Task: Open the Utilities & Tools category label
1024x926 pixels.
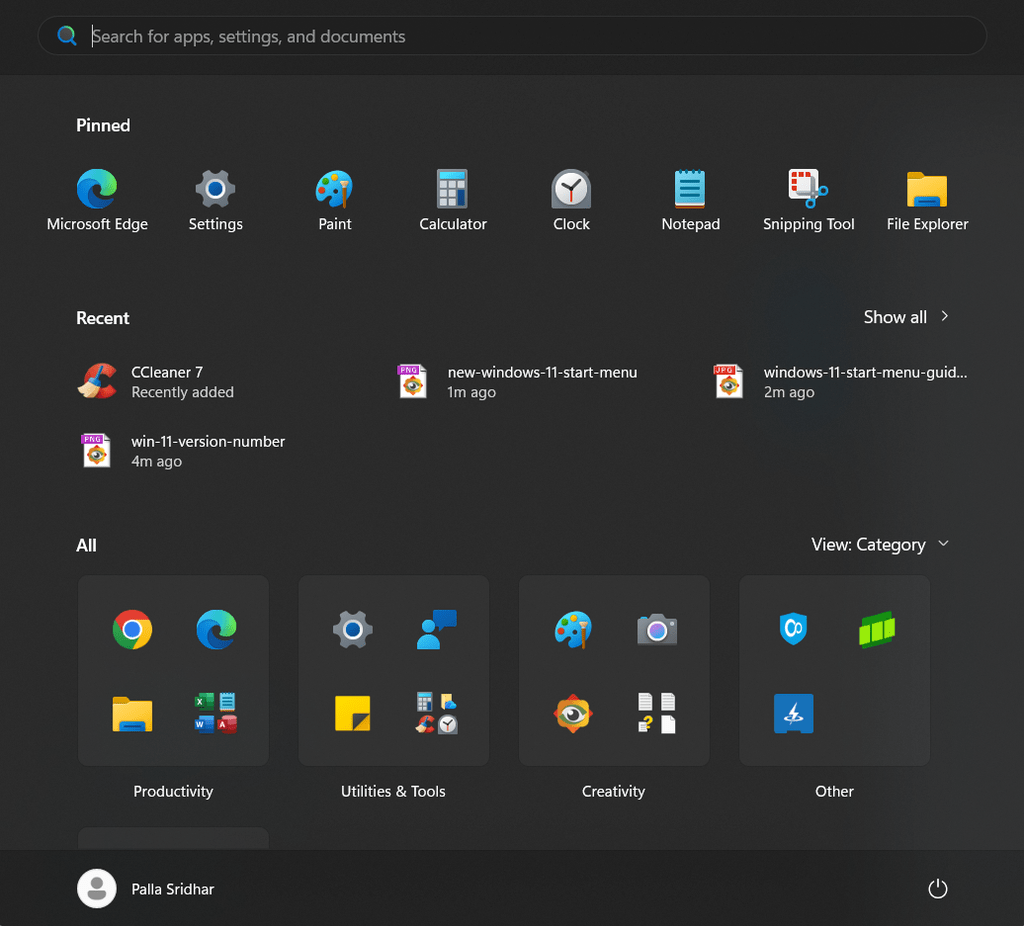Action: [393, 791]
